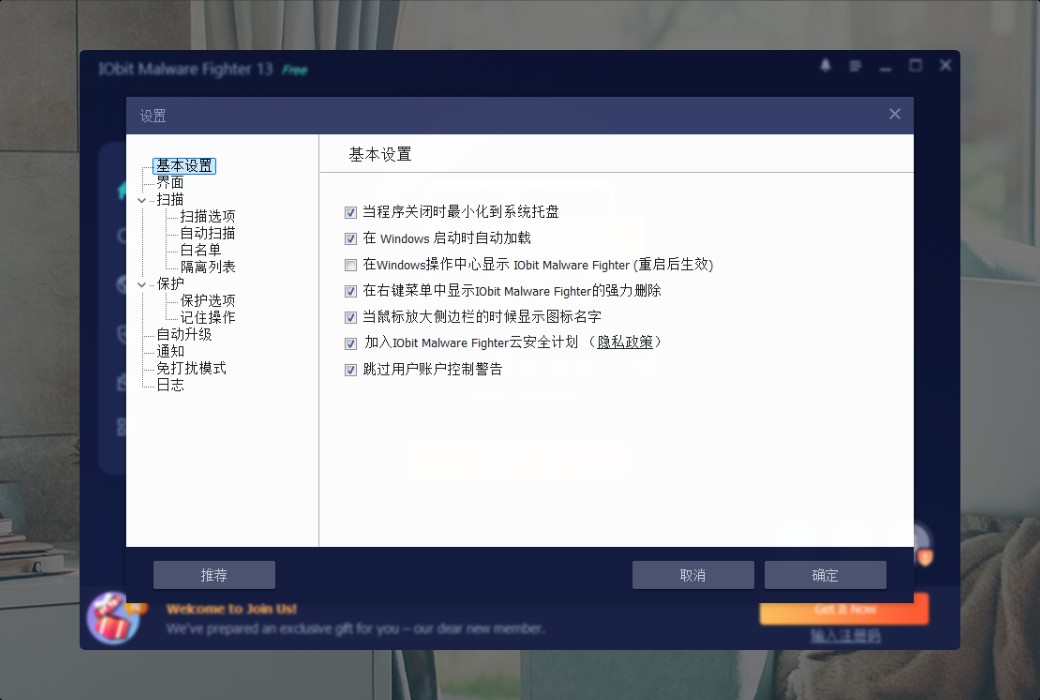Click the notification bell icon
1040x700 pixels.
tap(824, 65)
